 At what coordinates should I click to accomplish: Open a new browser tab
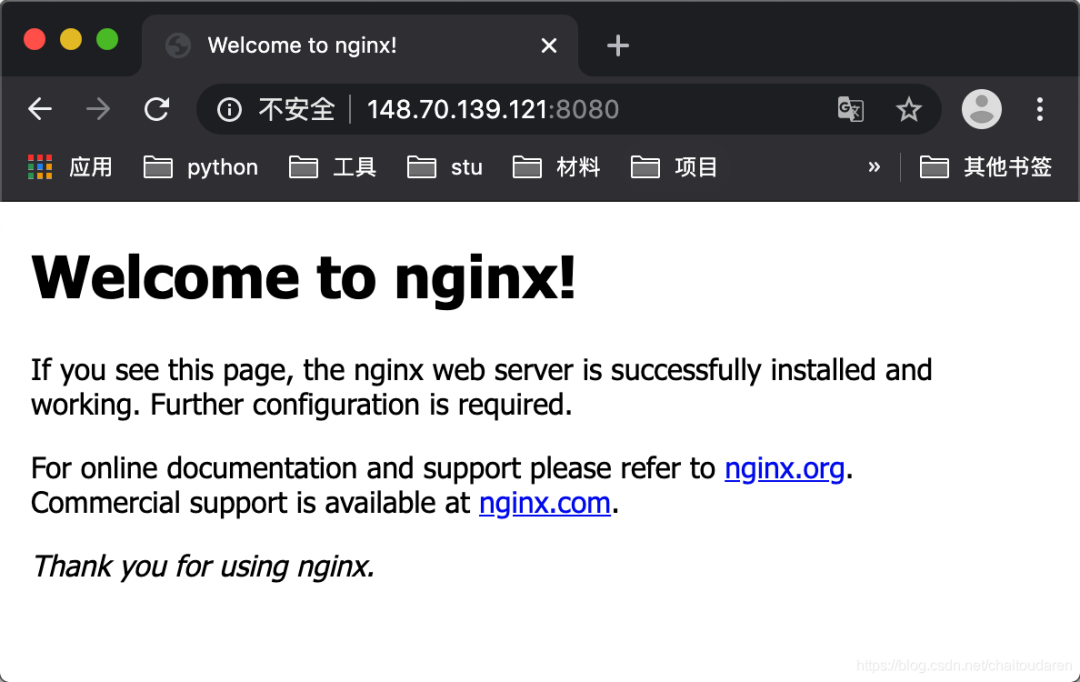point(618,46)
